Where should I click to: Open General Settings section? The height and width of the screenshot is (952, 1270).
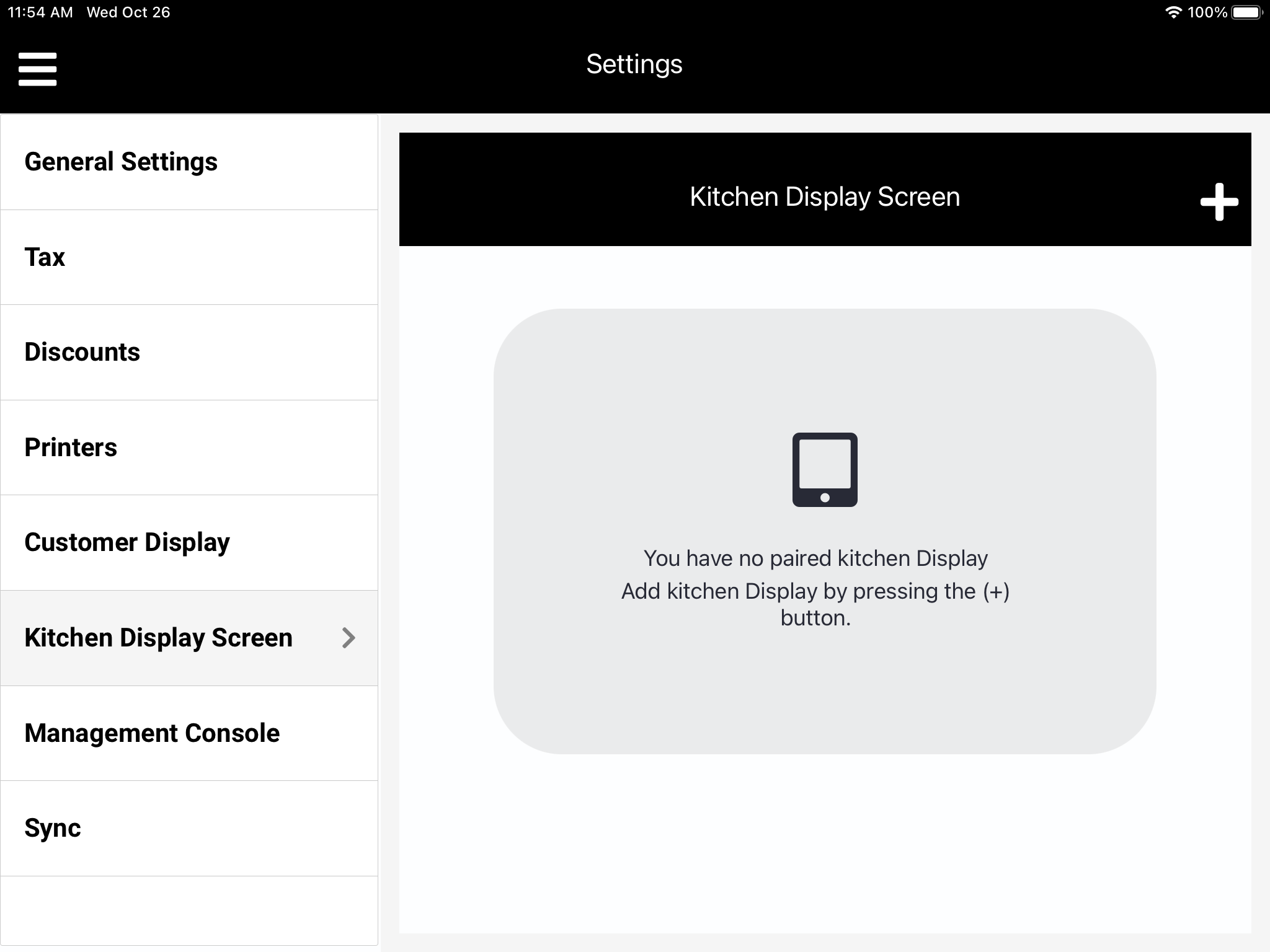point(121,162)
